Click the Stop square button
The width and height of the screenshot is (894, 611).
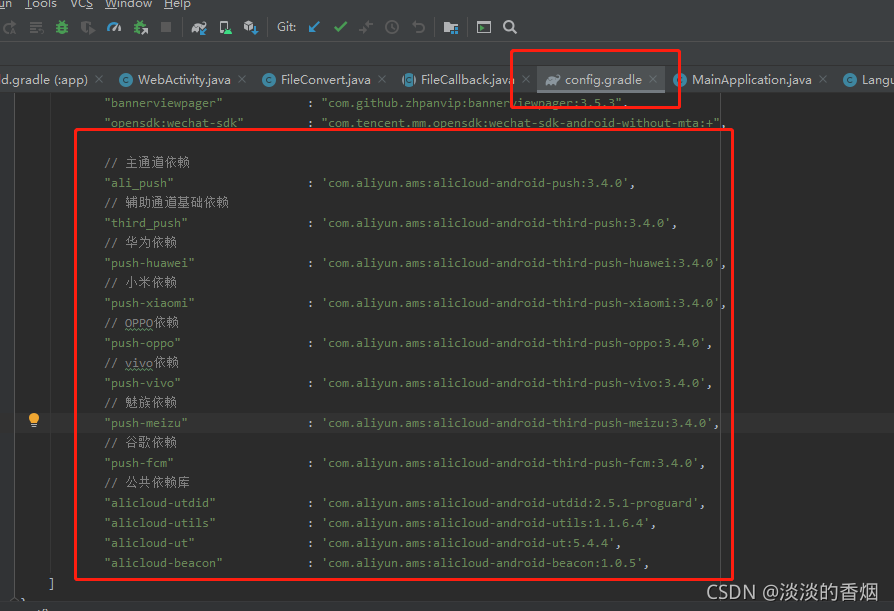166,27
